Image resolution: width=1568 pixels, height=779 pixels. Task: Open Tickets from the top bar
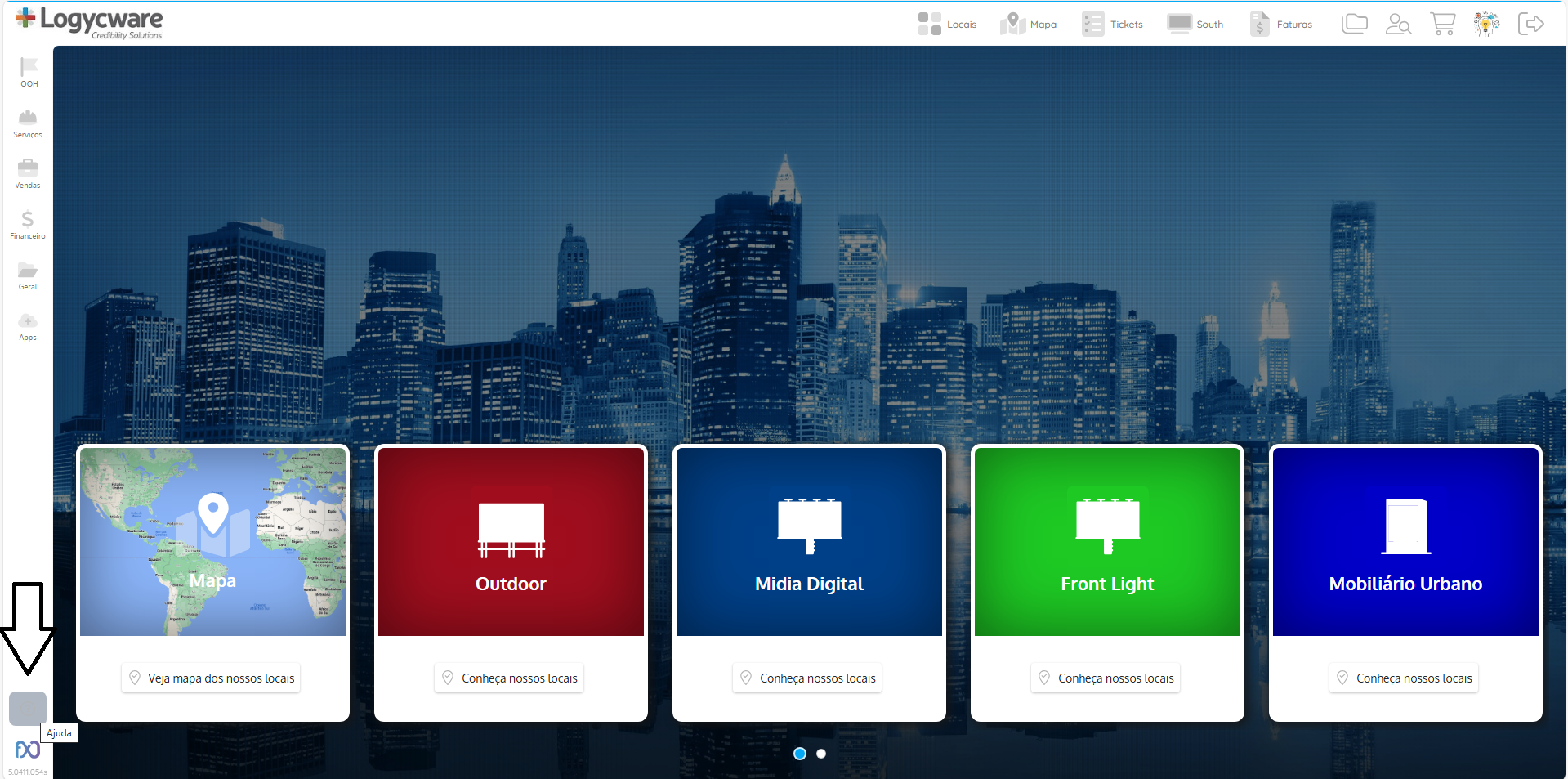(x=1113, y=25)
